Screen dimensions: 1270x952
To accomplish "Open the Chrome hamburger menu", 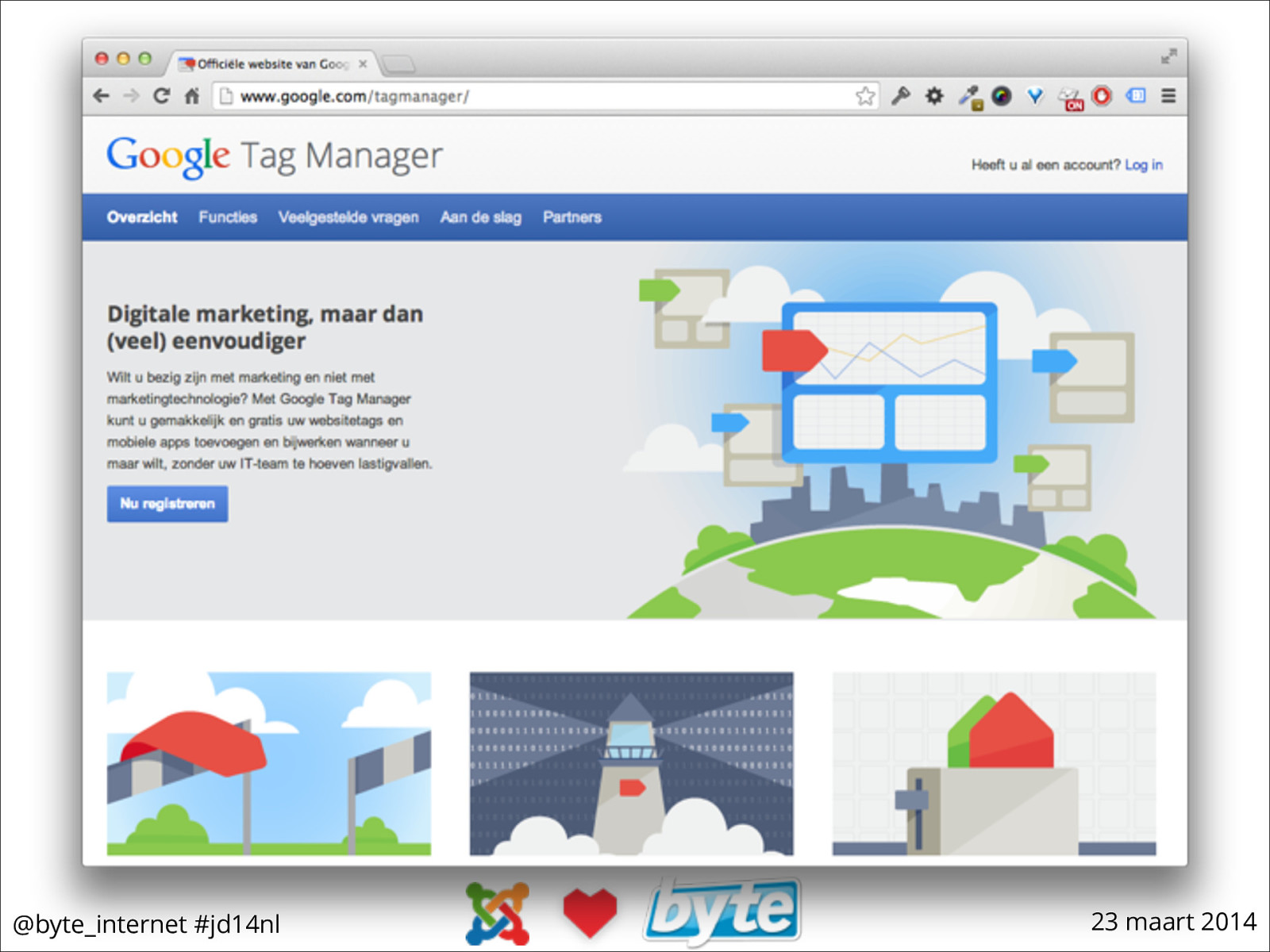I will click(x=1168, y=96).
